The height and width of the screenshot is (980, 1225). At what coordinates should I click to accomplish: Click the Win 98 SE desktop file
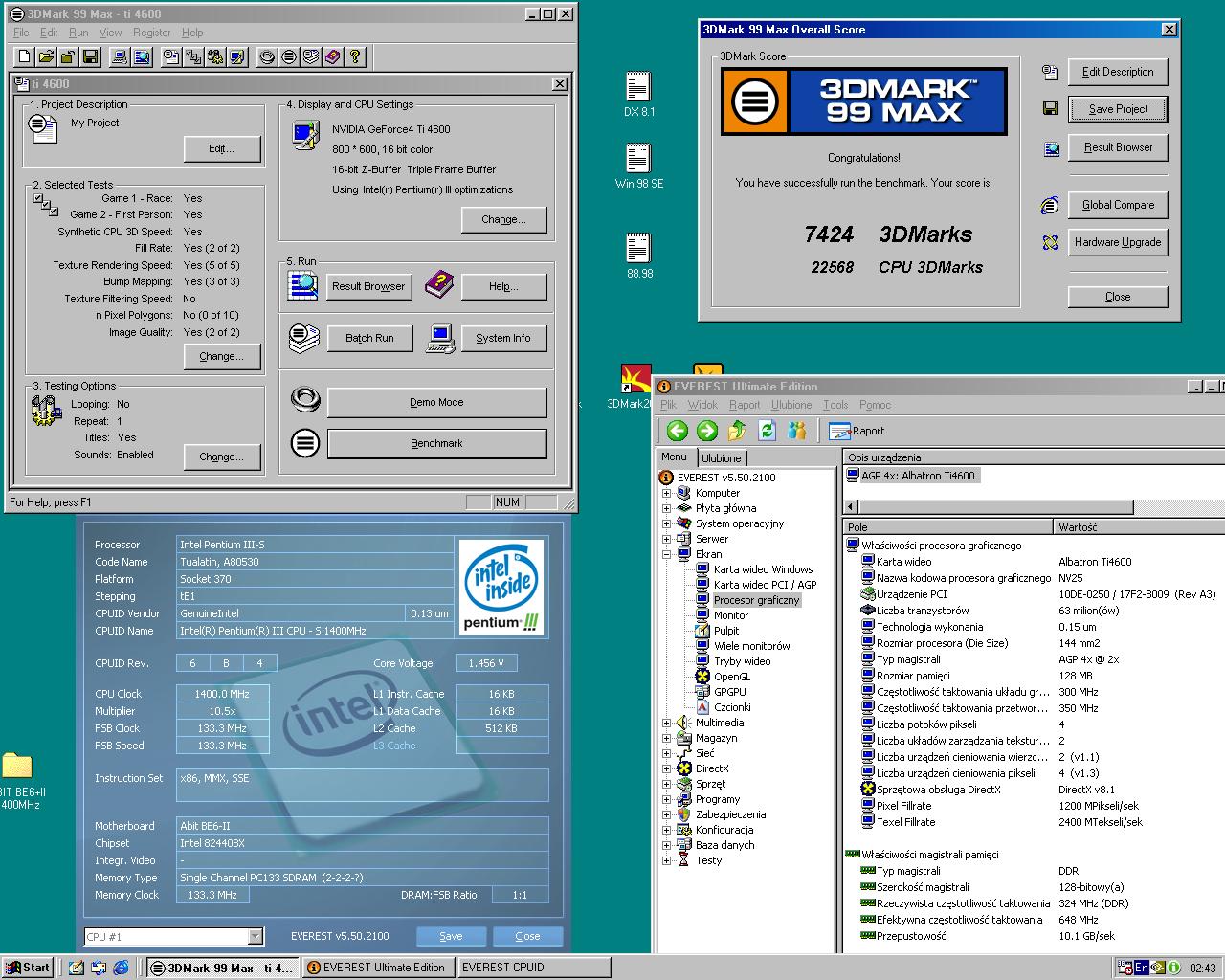pyautogui.click(x=638, y=166)
